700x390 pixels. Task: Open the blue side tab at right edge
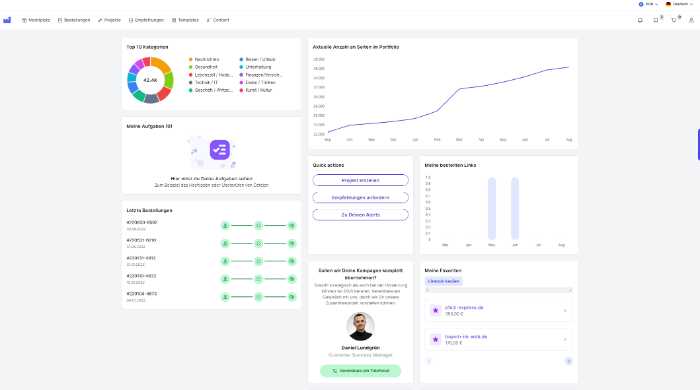698,144
